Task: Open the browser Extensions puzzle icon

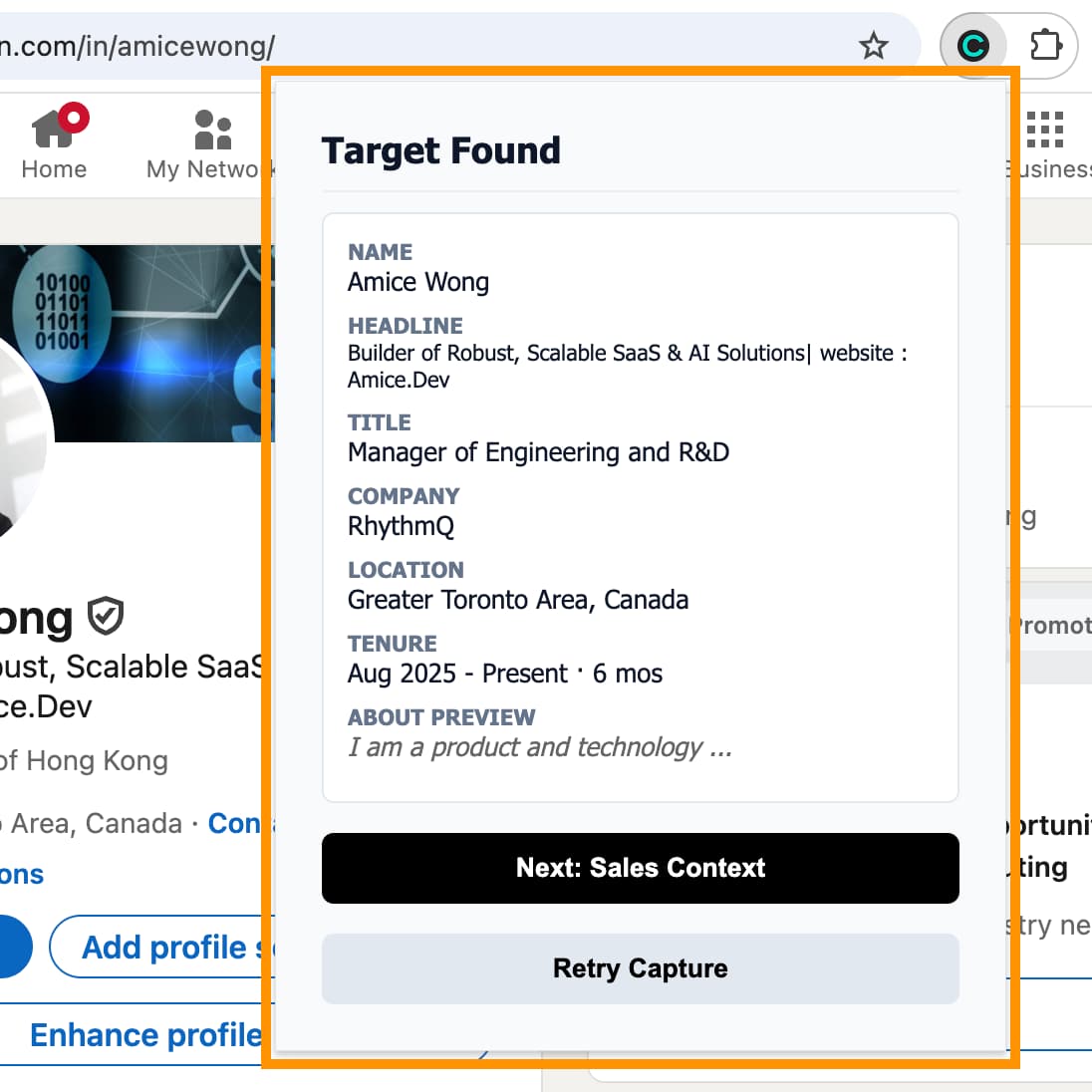Action: click(1045, 45)
